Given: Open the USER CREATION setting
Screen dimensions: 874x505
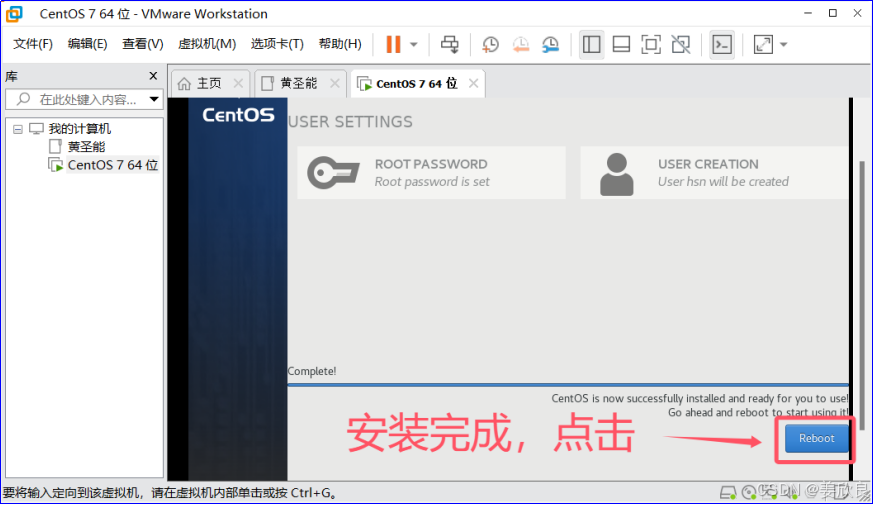Looking at the screenshot, I should 714,173.
